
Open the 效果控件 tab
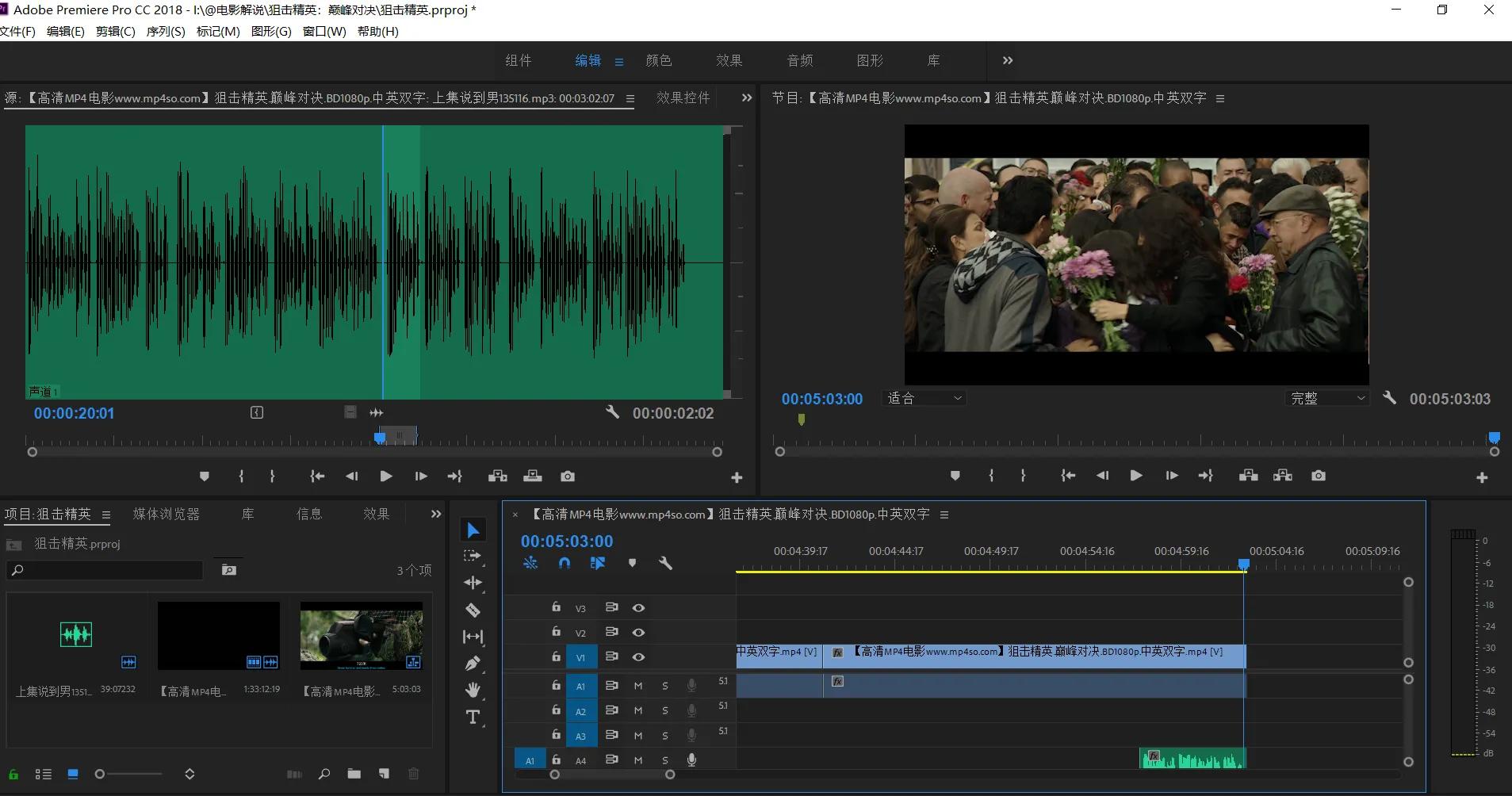(683, 98)
